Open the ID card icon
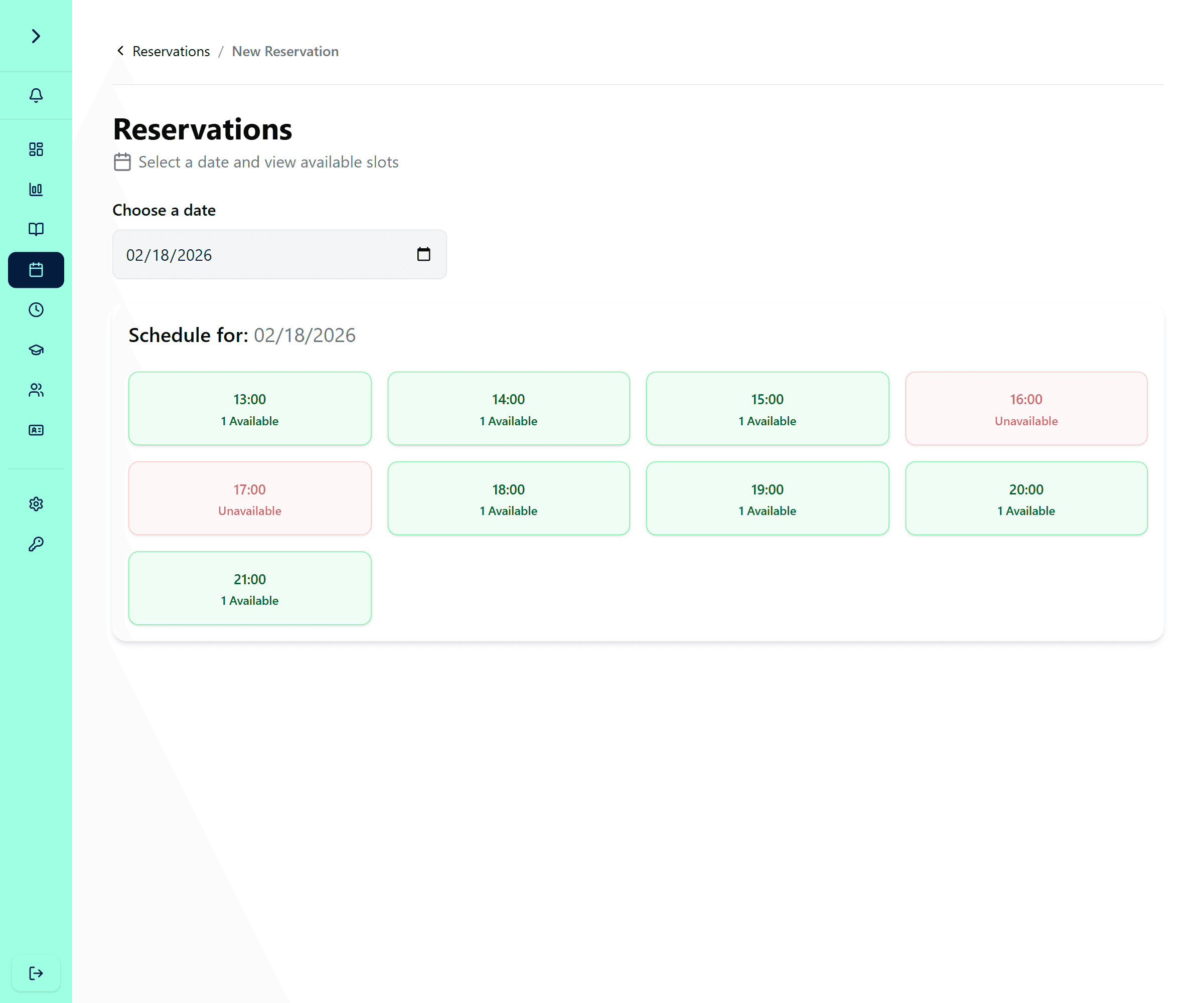Viewport: 1204px width, 1003px height. pos(36,430)
